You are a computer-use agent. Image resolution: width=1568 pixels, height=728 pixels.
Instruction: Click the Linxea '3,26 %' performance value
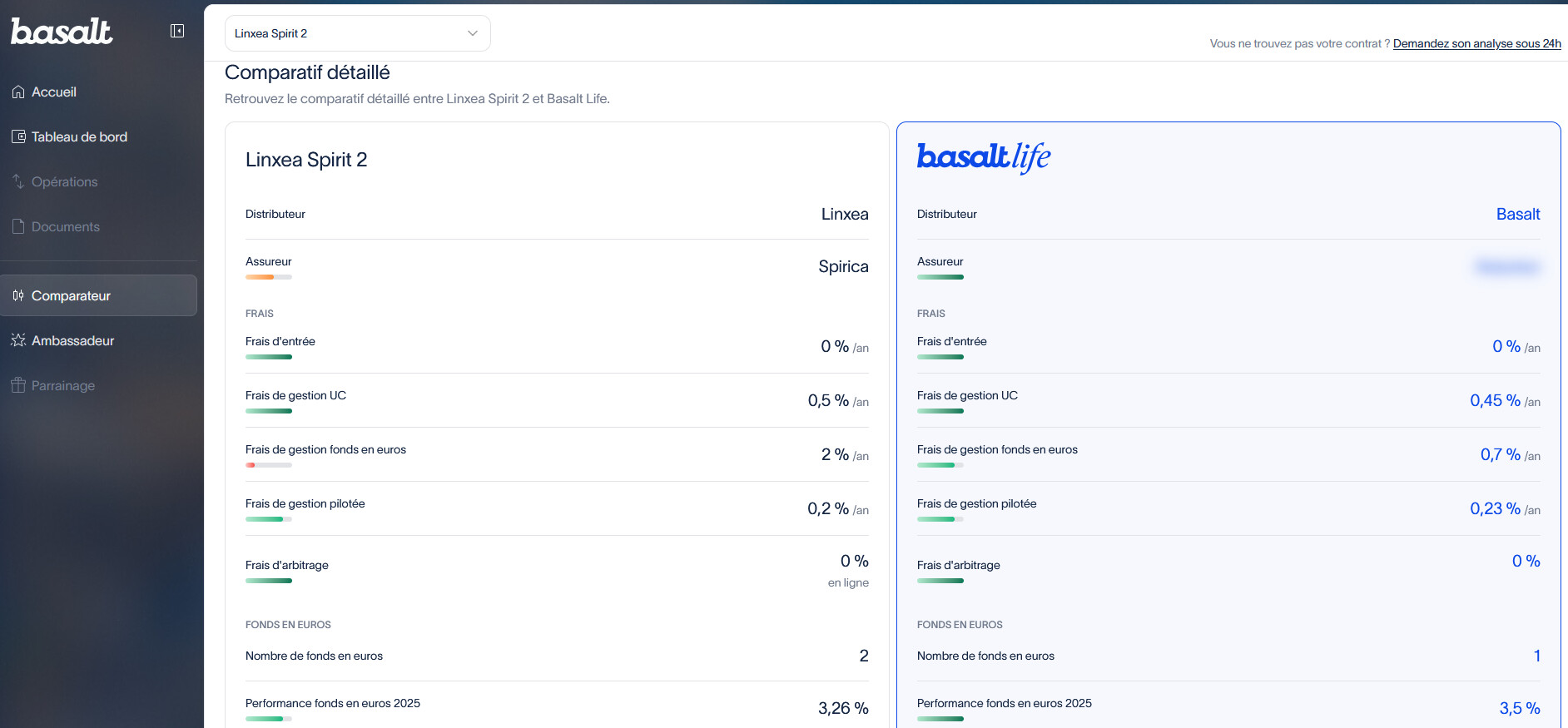pyautogui.click(x=843, y=708)
